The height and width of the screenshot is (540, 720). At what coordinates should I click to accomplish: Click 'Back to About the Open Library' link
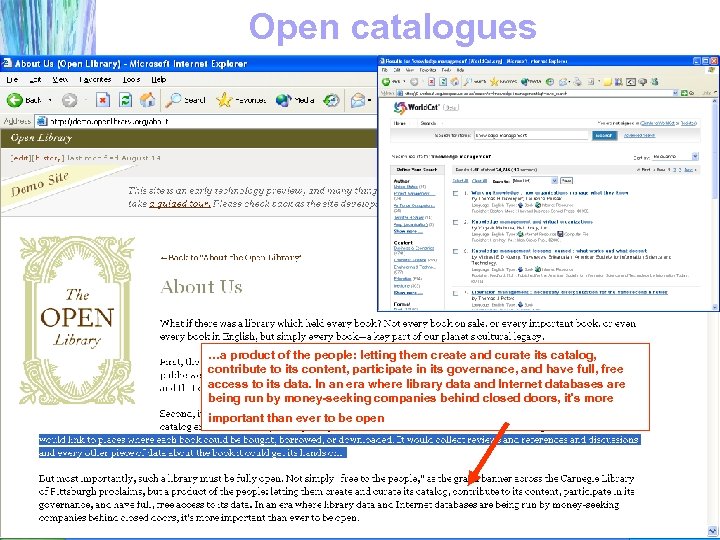point(231,258)
